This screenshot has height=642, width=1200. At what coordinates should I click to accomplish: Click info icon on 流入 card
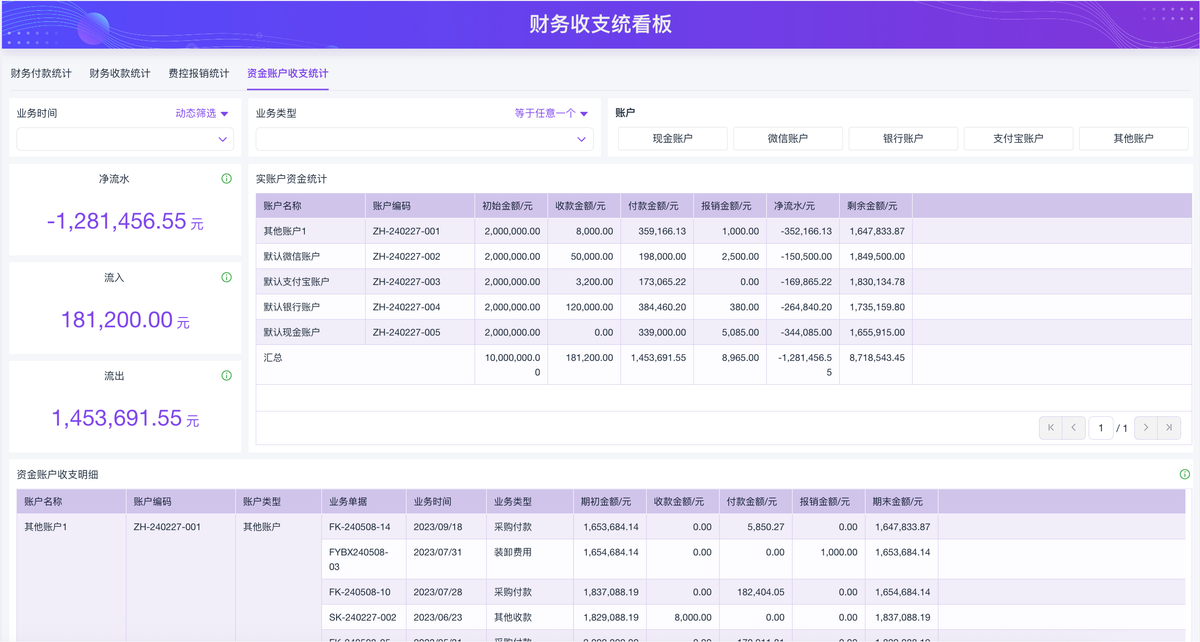[x=226, y=277]
